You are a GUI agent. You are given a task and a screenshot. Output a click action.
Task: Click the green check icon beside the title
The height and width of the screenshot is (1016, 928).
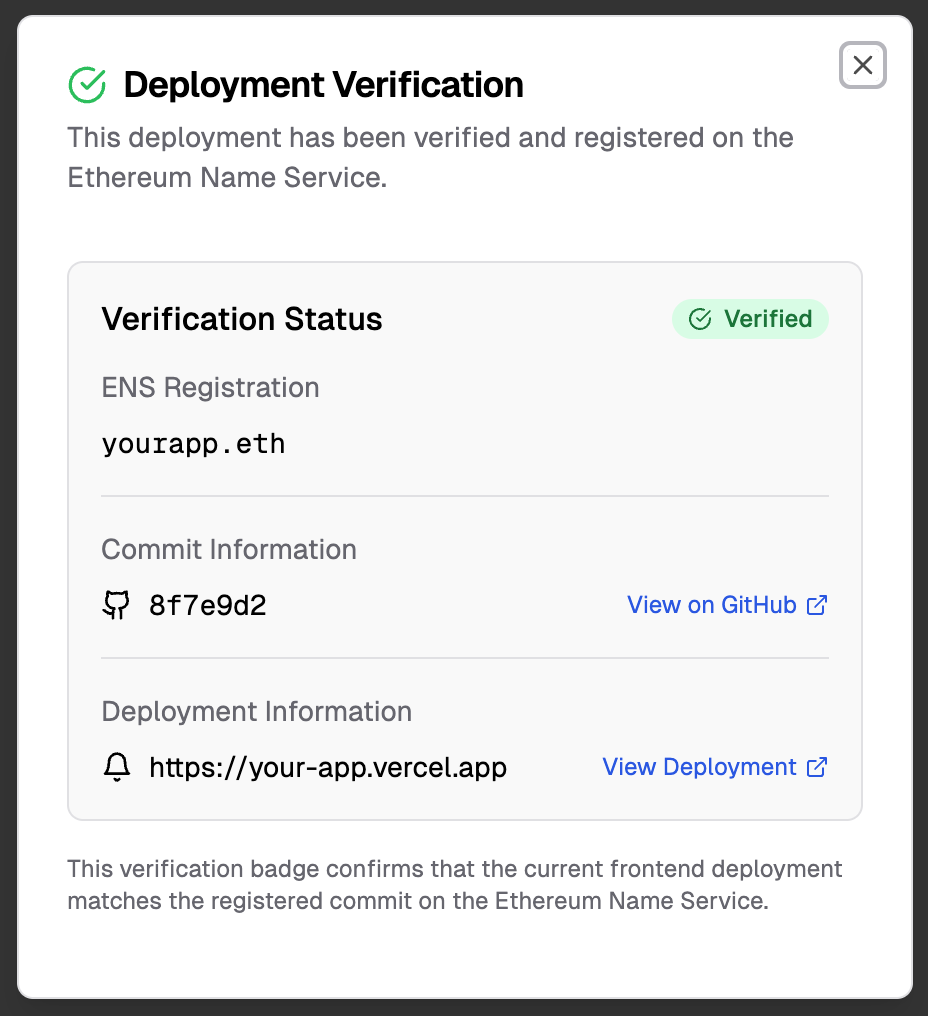(x=87, y=85)
